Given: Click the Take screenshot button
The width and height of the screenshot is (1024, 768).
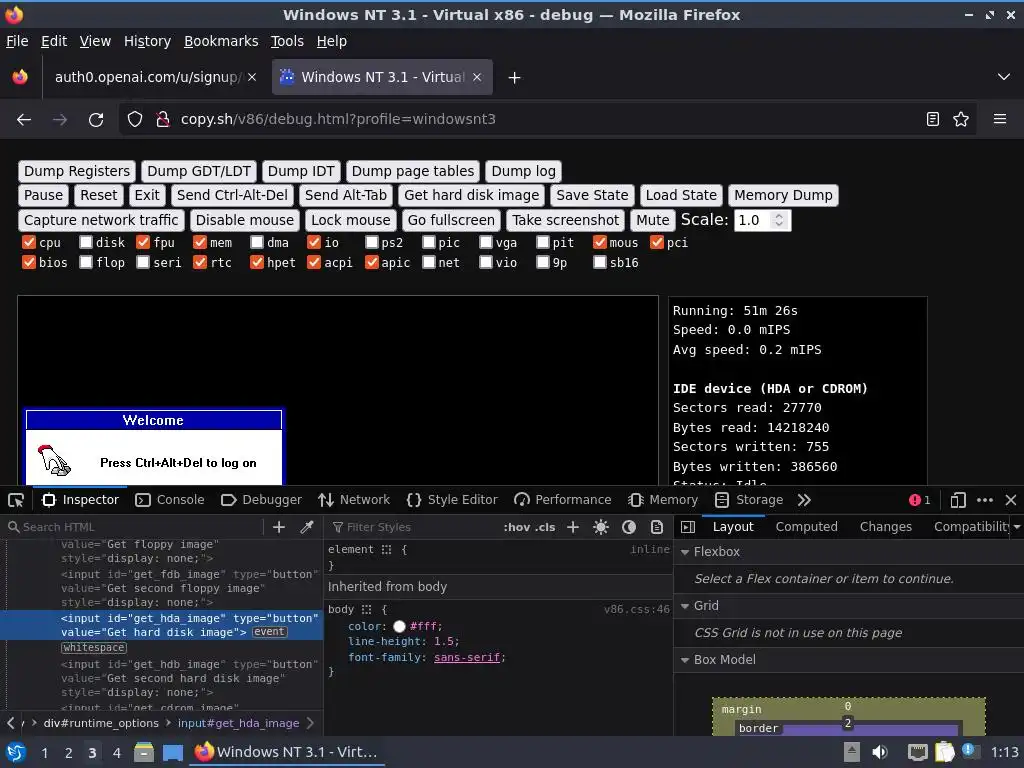Looking at the screenshot, I should [565, 220].
